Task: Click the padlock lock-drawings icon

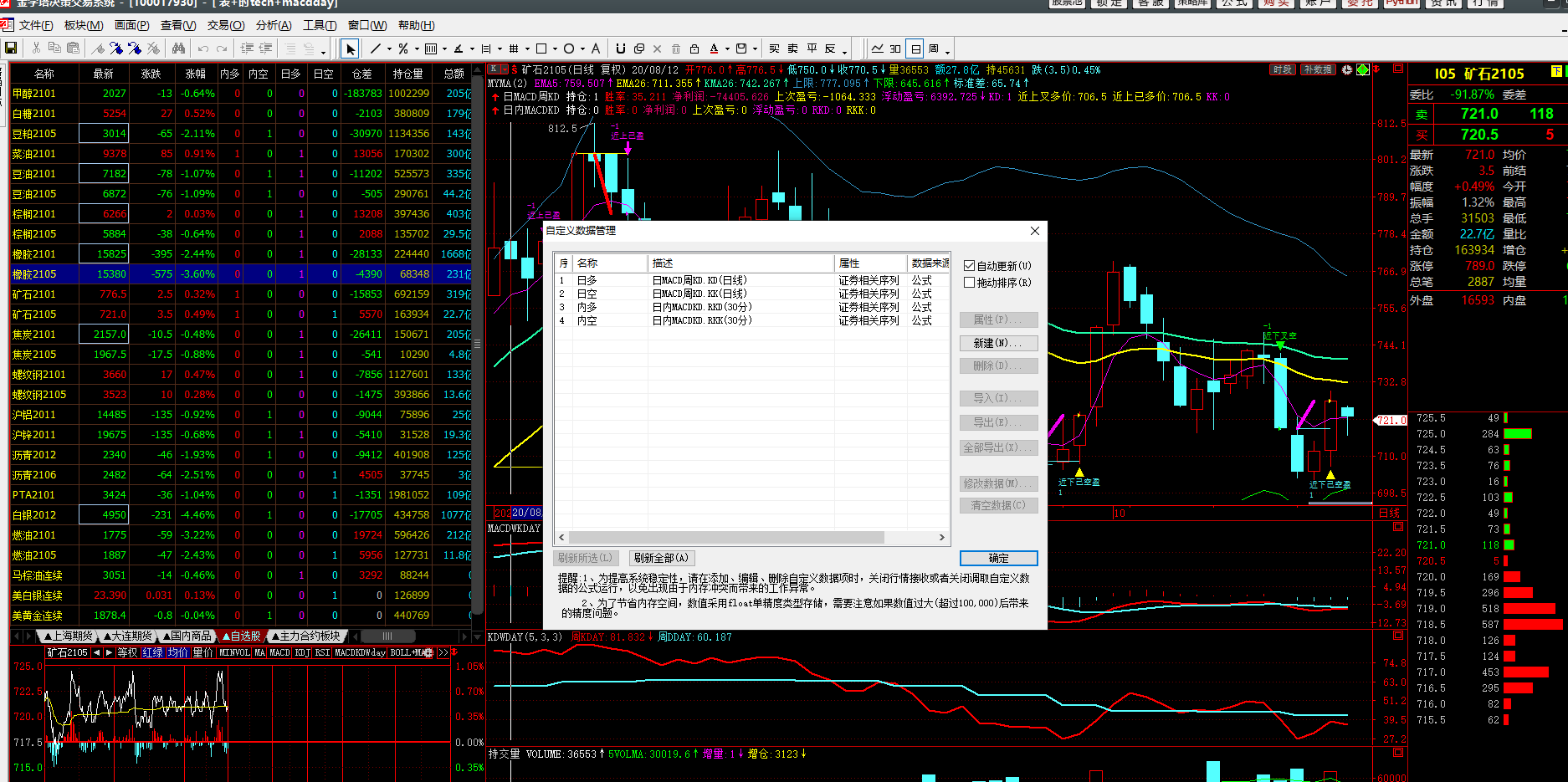Action: pos(694,49)
